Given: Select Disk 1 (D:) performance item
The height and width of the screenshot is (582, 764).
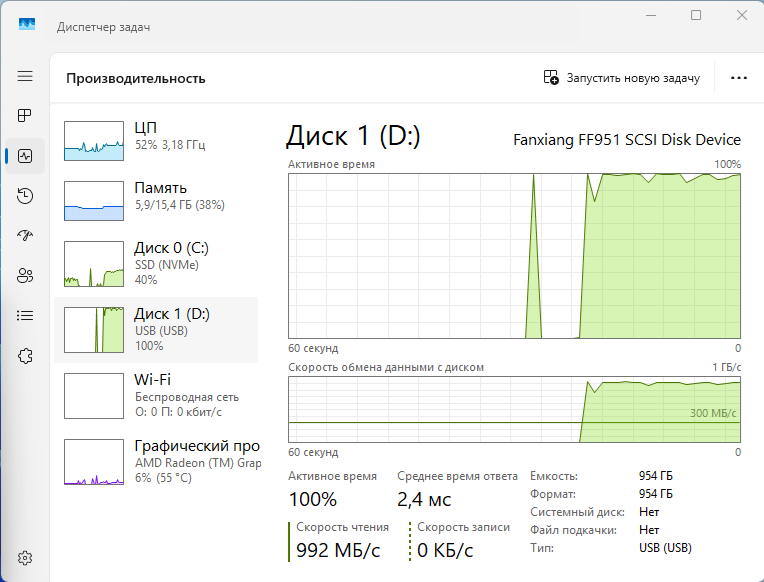Looking at the screenshot, I should coord(156,330).
